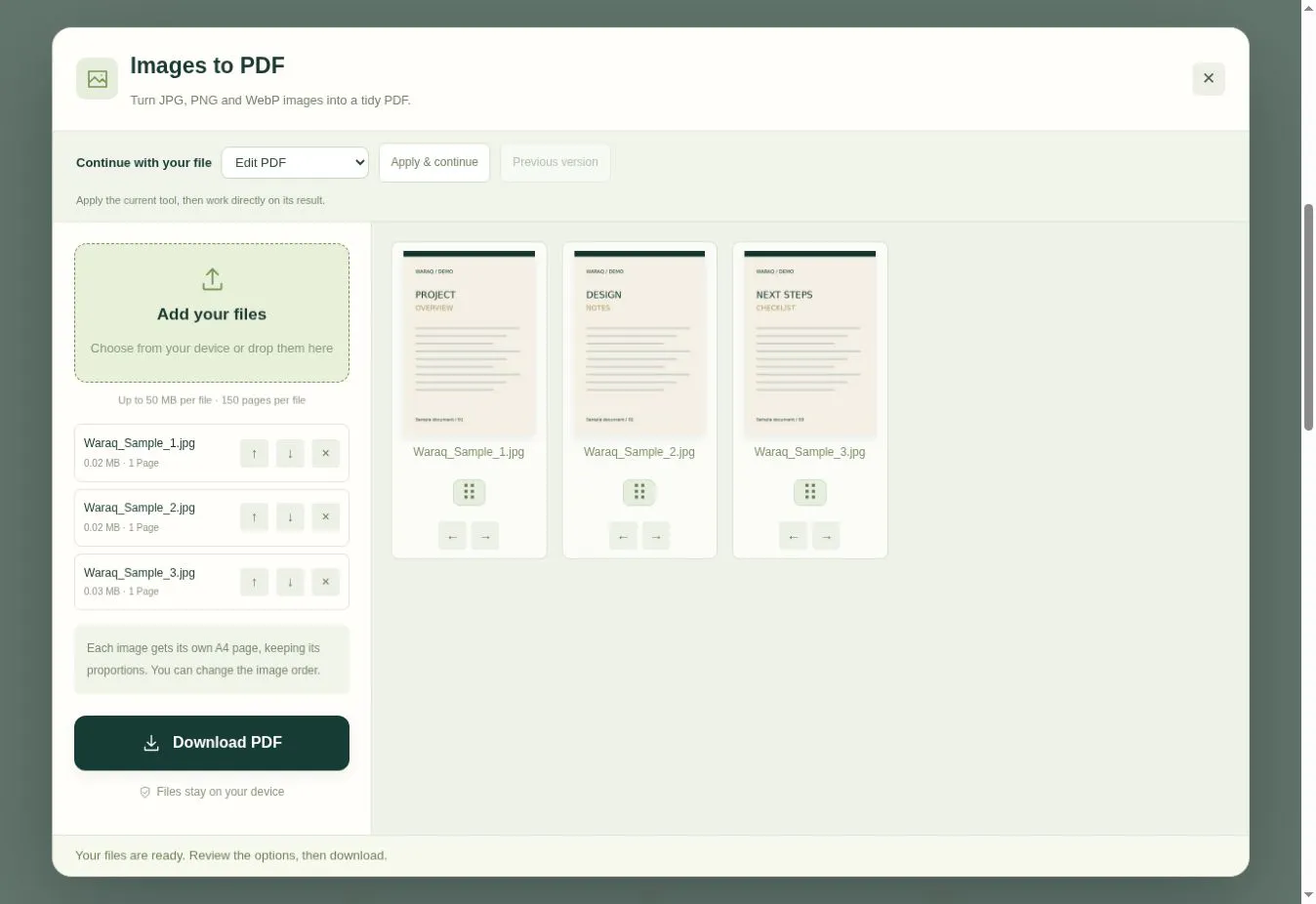Click the drag handle under Waraq_Sample_3.jpg card

tap(809, 492)
